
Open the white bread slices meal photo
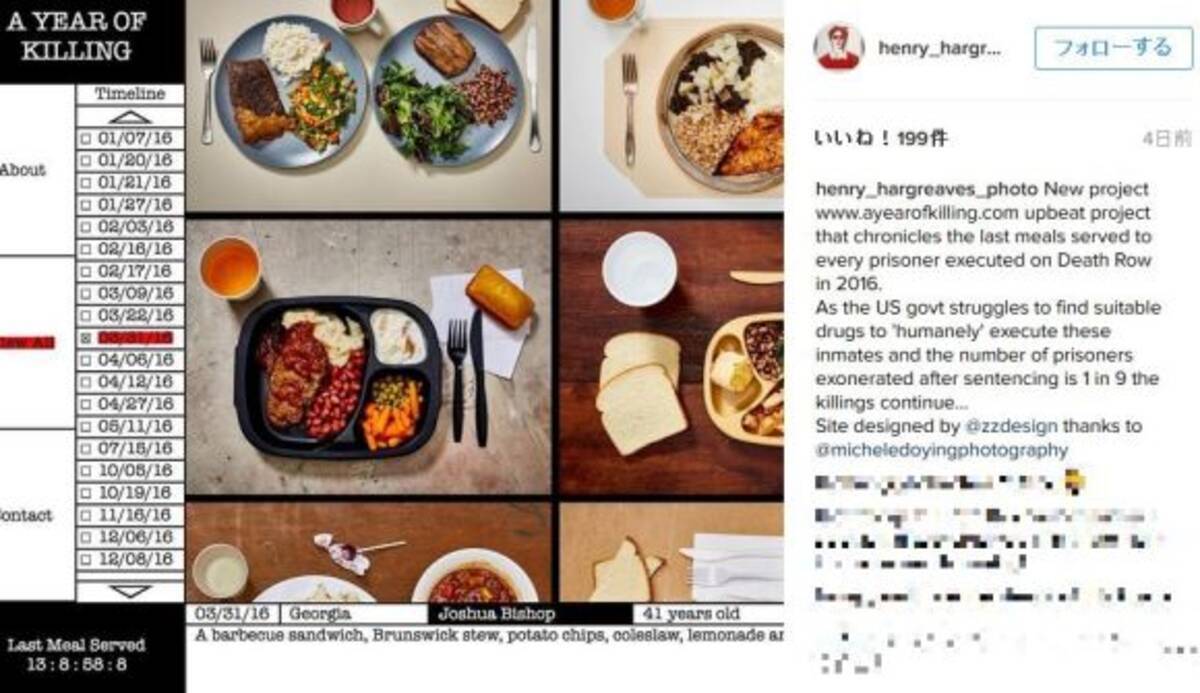point(672,357)
